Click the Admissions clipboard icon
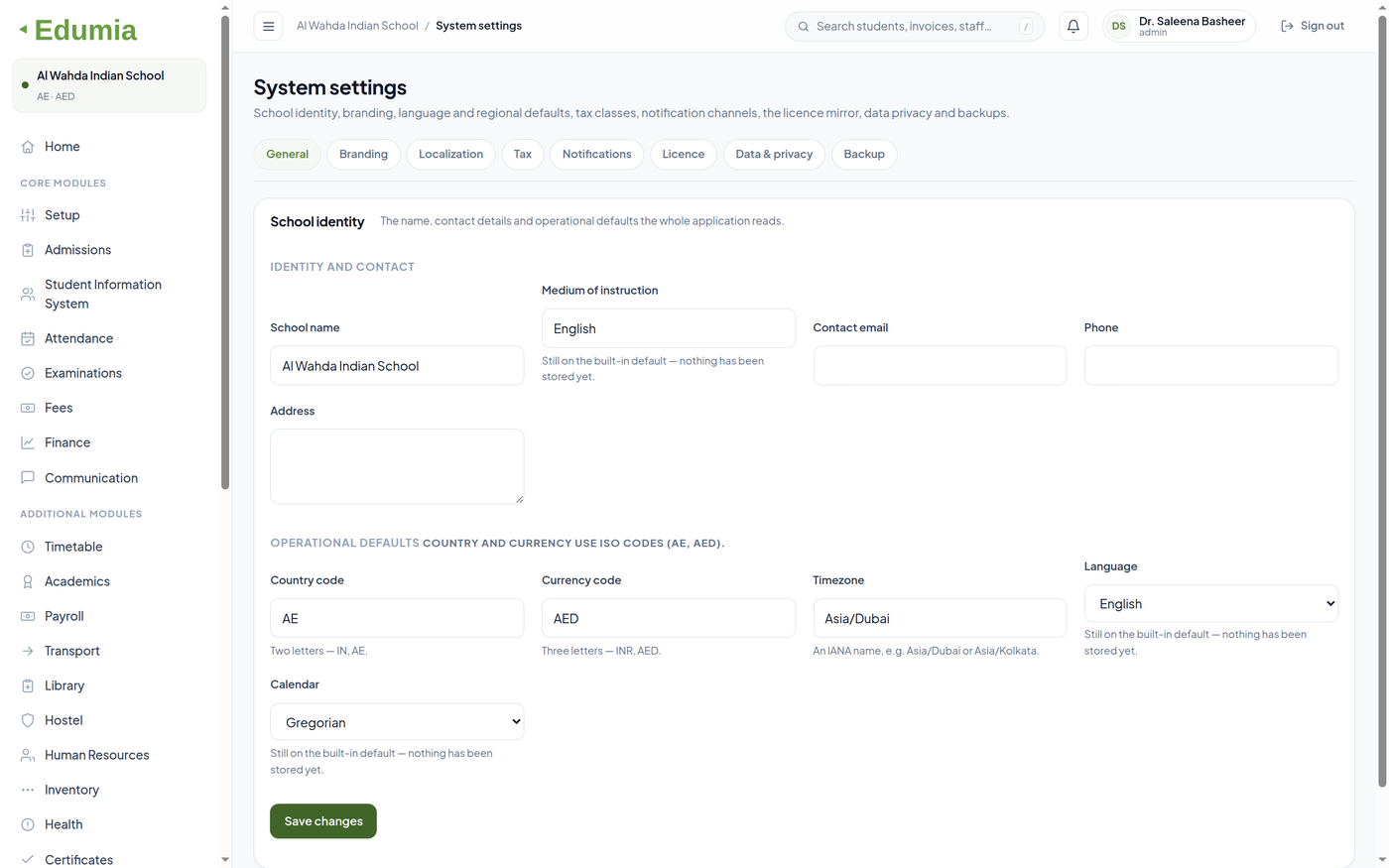 28,250
